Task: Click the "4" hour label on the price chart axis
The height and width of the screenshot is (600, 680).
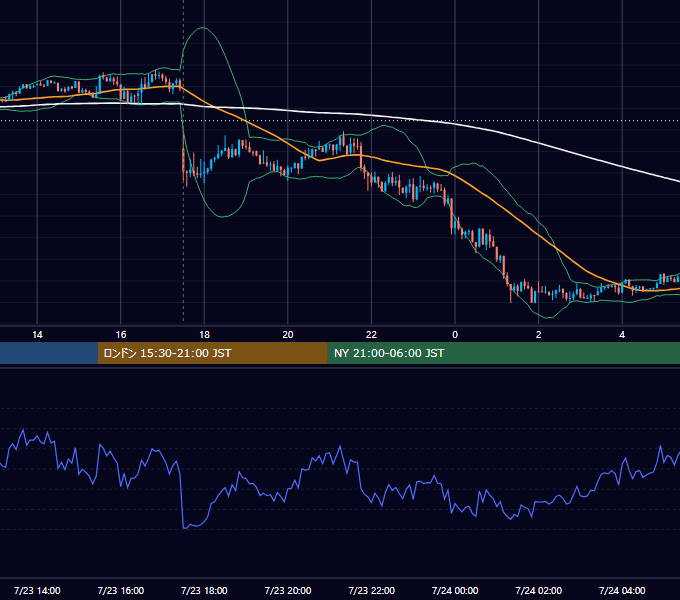Action: (622, 335)
